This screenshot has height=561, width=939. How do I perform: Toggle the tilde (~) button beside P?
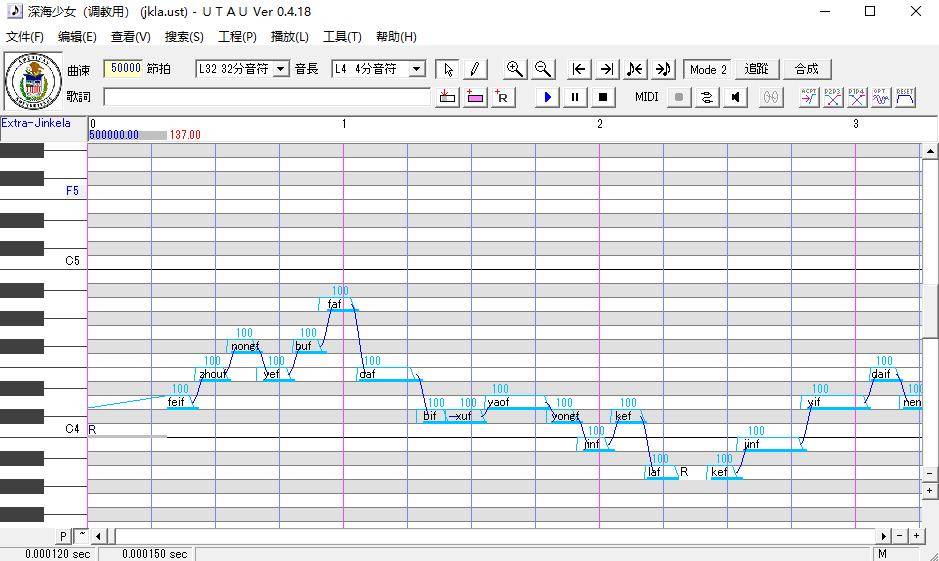pos(81,536)
